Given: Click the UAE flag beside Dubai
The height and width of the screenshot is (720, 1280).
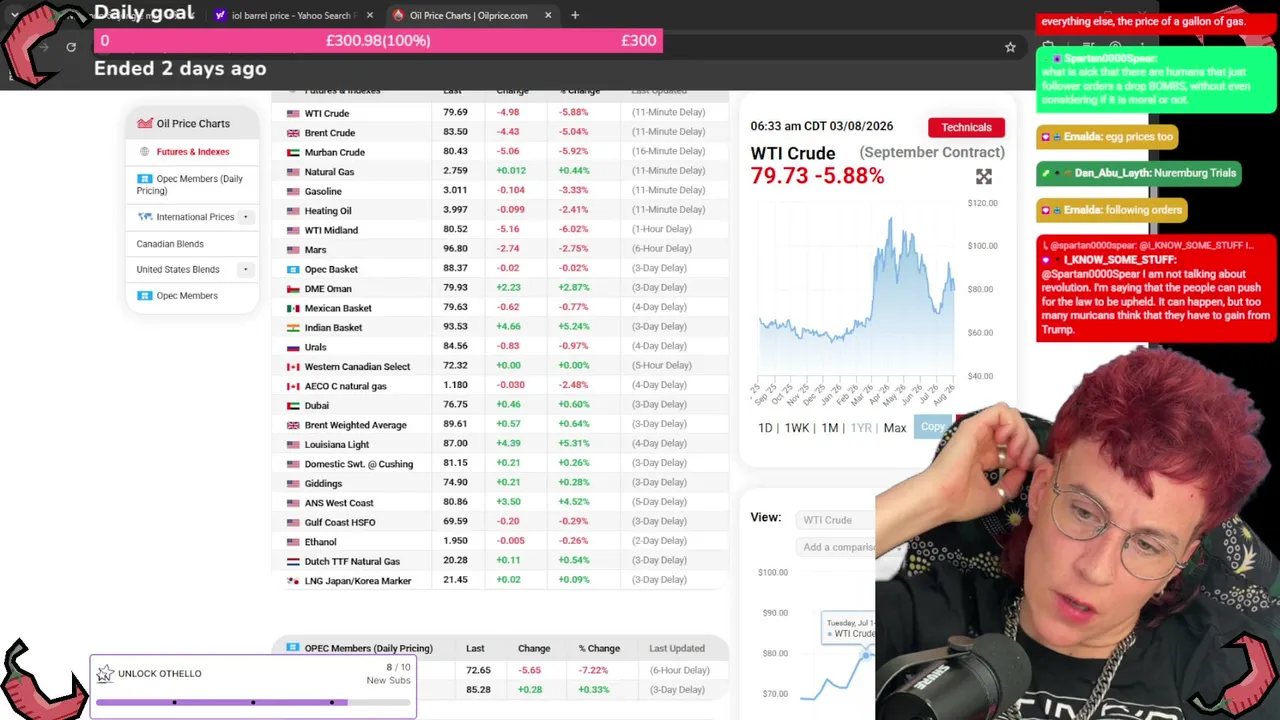Looking at the screenshot, I should pos(293,406).
